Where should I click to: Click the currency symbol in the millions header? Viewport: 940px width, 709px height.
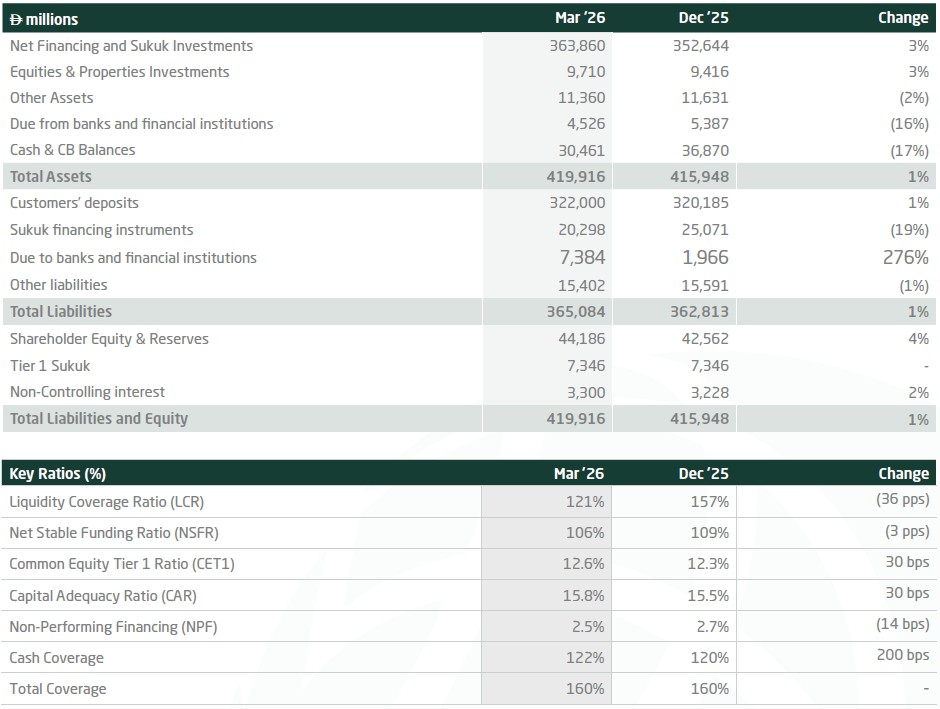coord(16,19)
